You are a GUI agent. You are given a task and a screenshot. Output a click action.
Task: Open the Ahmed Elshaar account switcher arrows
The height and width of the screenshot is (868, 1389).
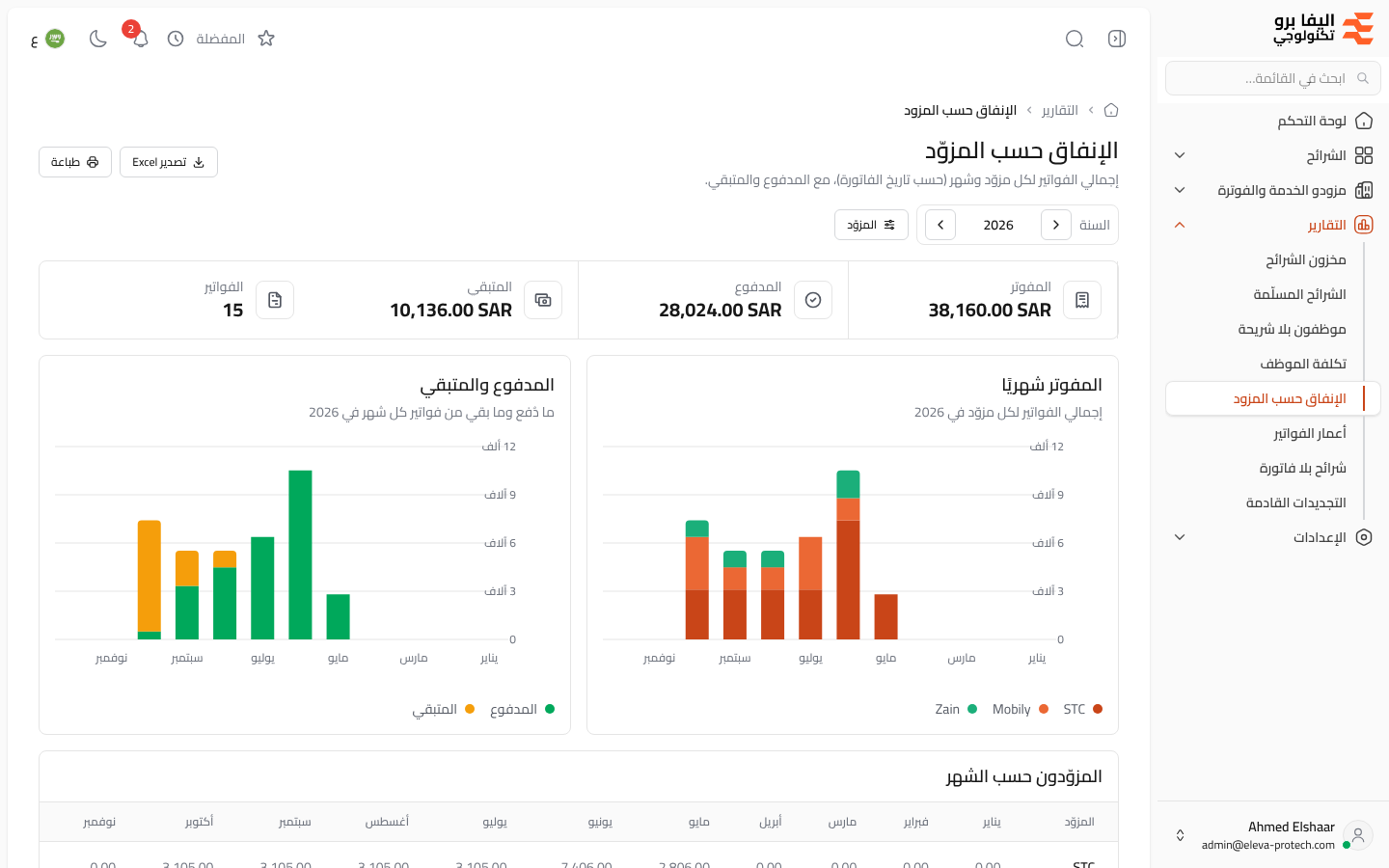coord(1180,835)
